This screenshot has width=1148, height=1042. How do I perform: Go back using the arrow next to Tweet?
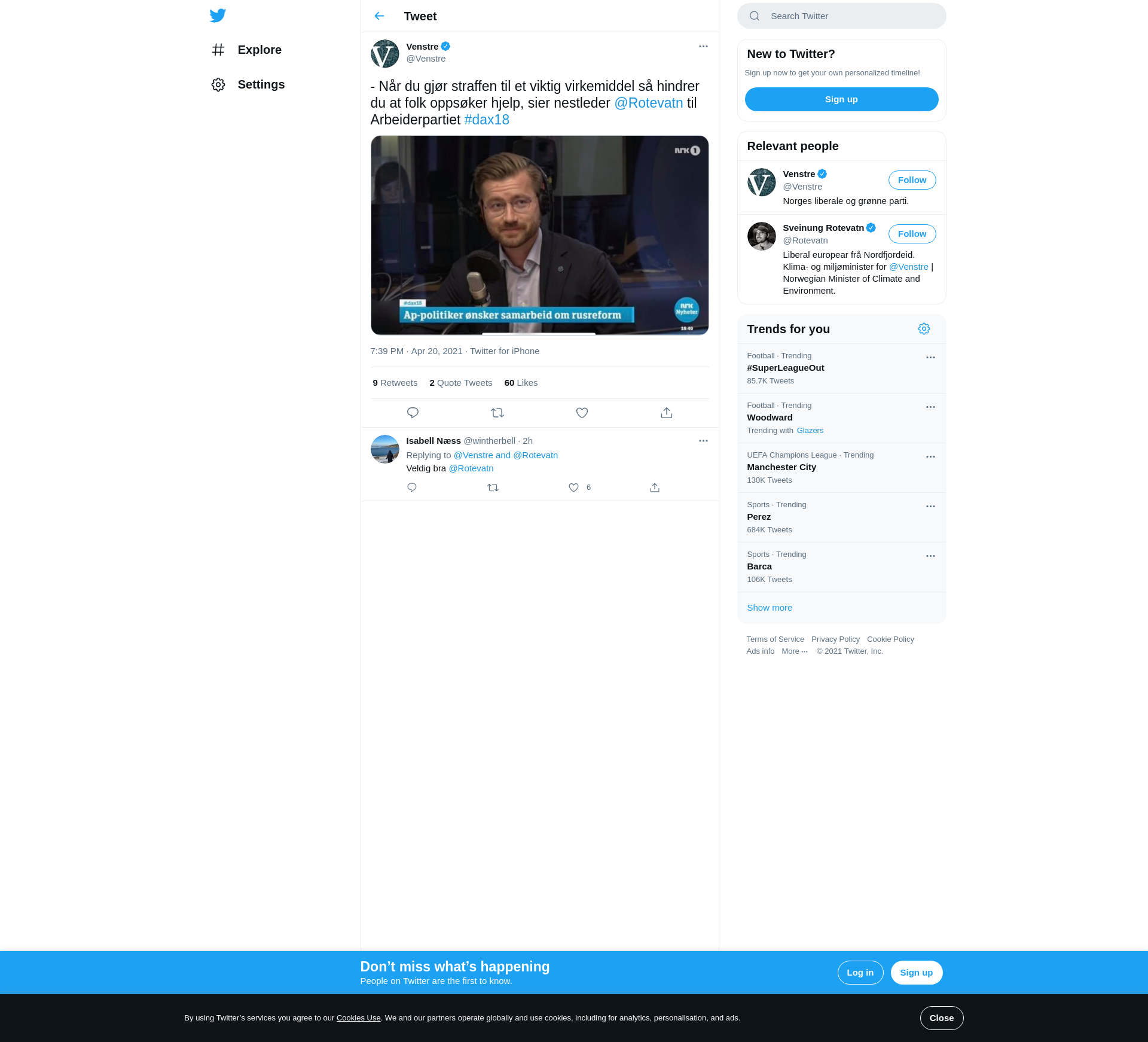coord(379,16)
